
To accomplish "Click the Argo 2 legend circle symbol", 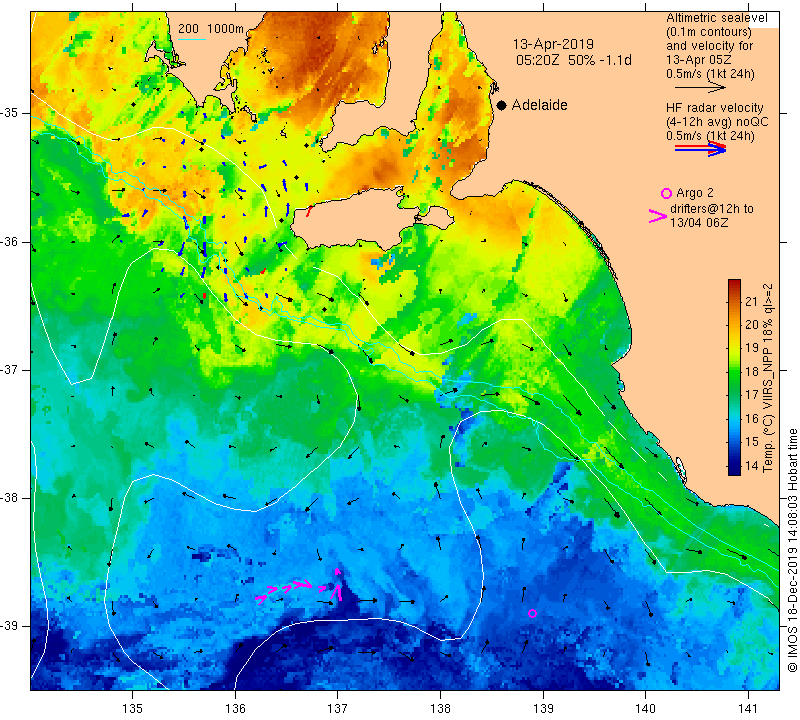I will [x=666, y=193].
